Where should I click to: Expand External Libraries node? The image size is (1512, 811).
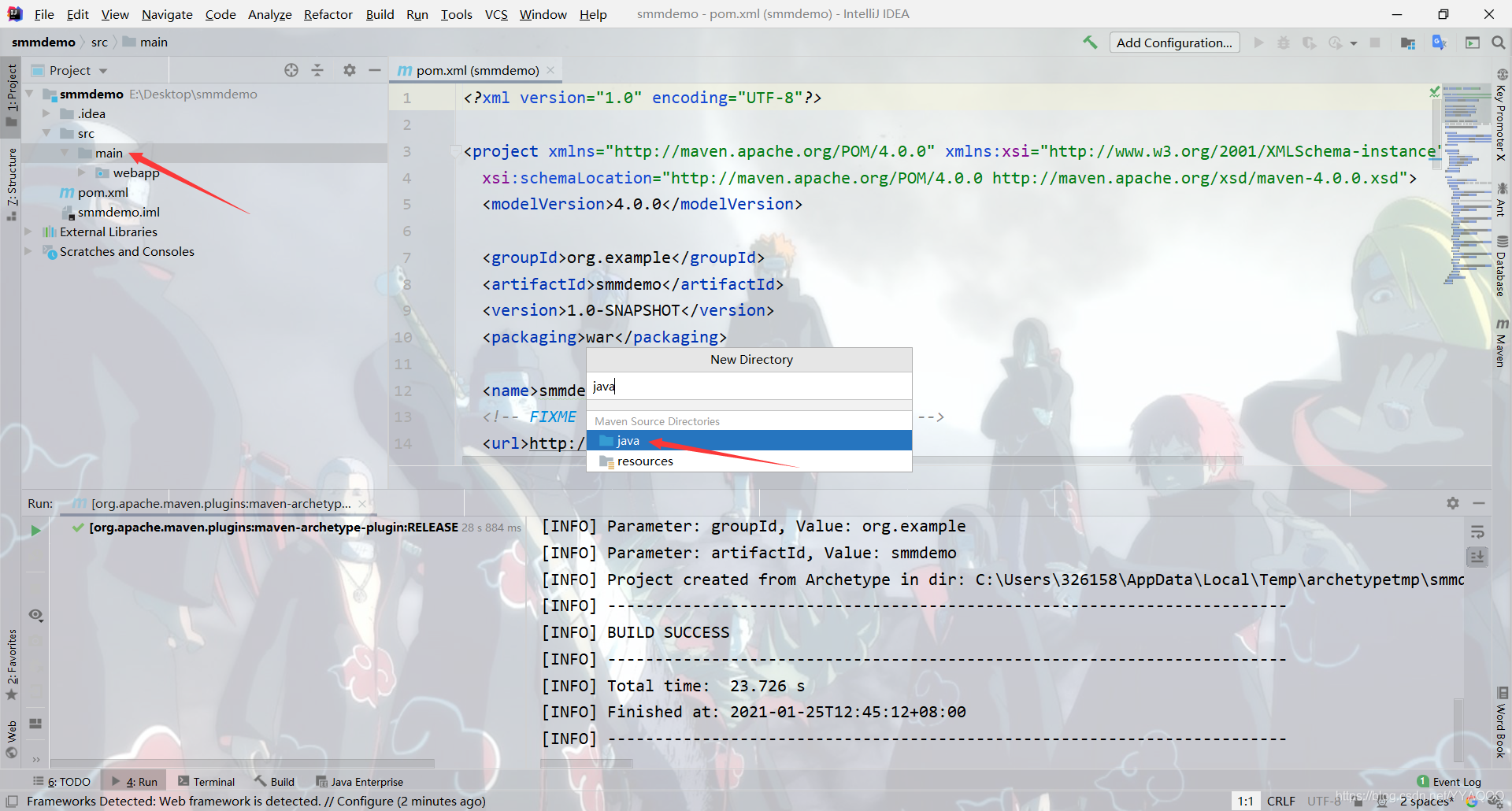[x=28, y=231]
